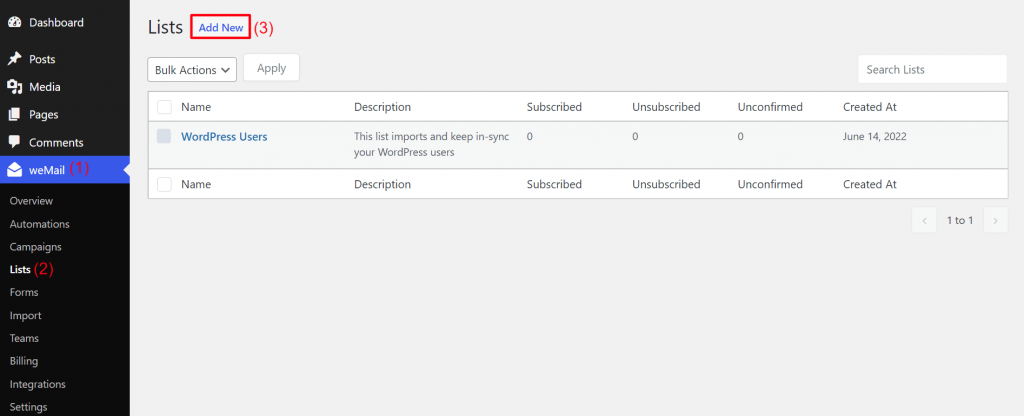Viewport: 1024px width, 416px height.
Task: Check the WordPress Users row checkbox
Action: click(165, 136)
